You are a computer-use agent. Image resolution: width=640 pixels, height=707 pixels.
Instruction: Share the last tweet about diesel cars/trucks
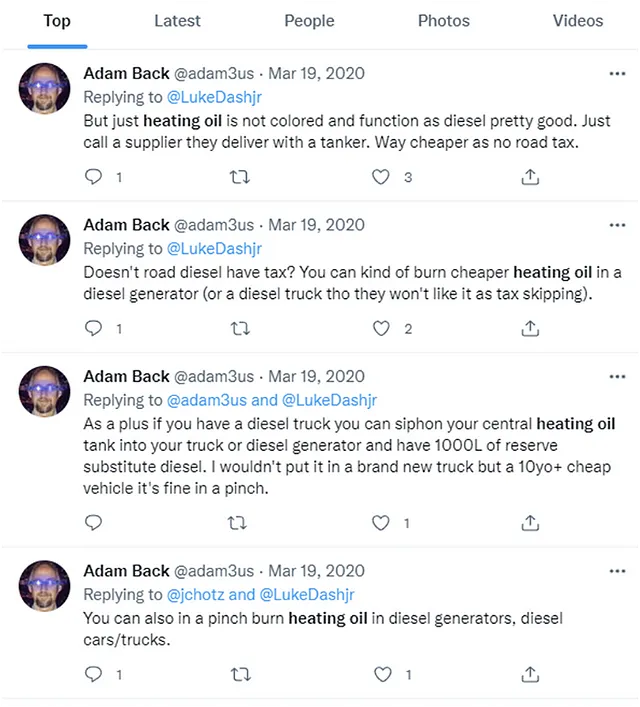pos(530,675)
